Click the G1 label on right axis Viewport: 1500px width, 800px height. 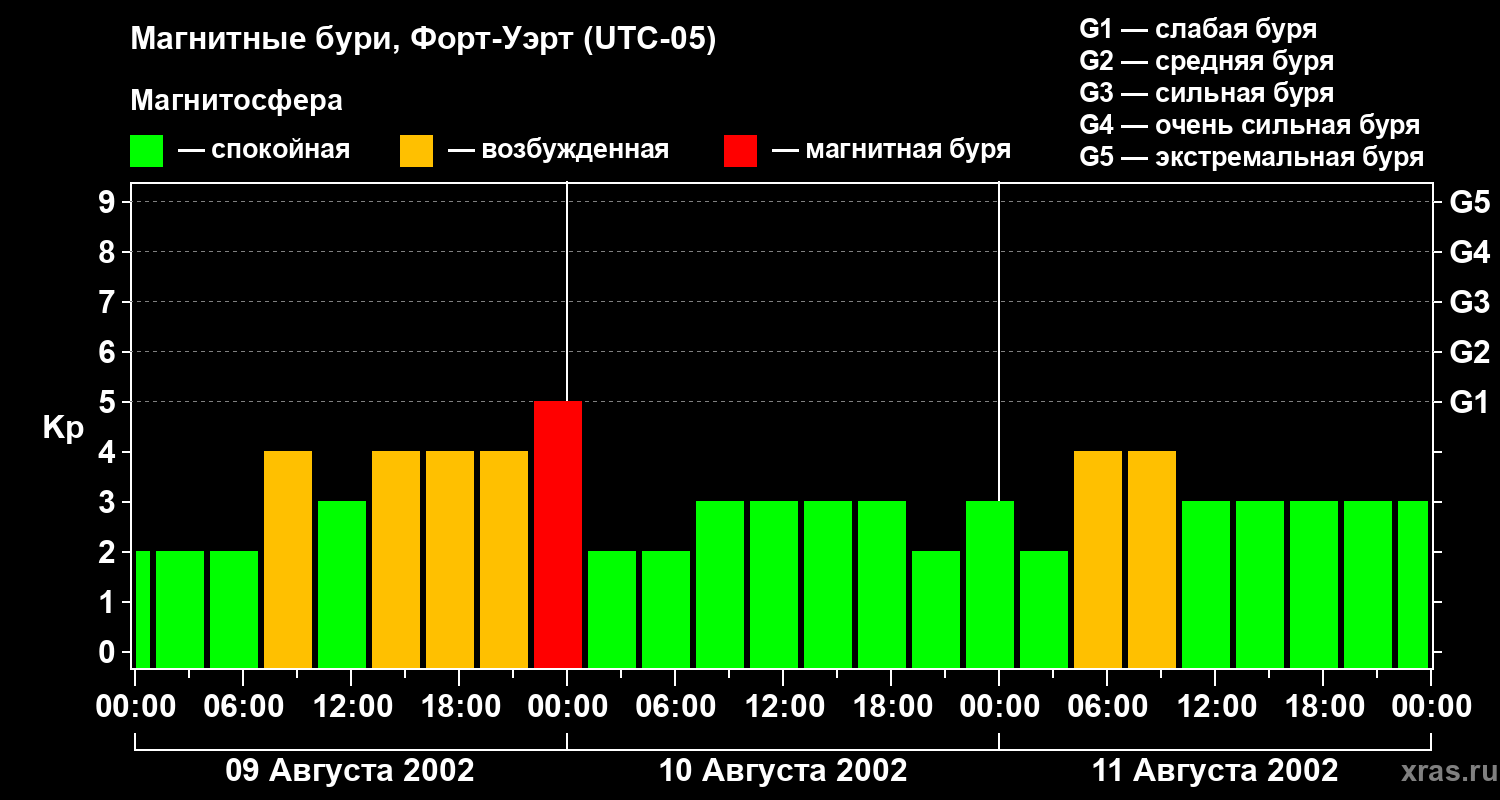pyautogui.click(x=1469, y=402)
